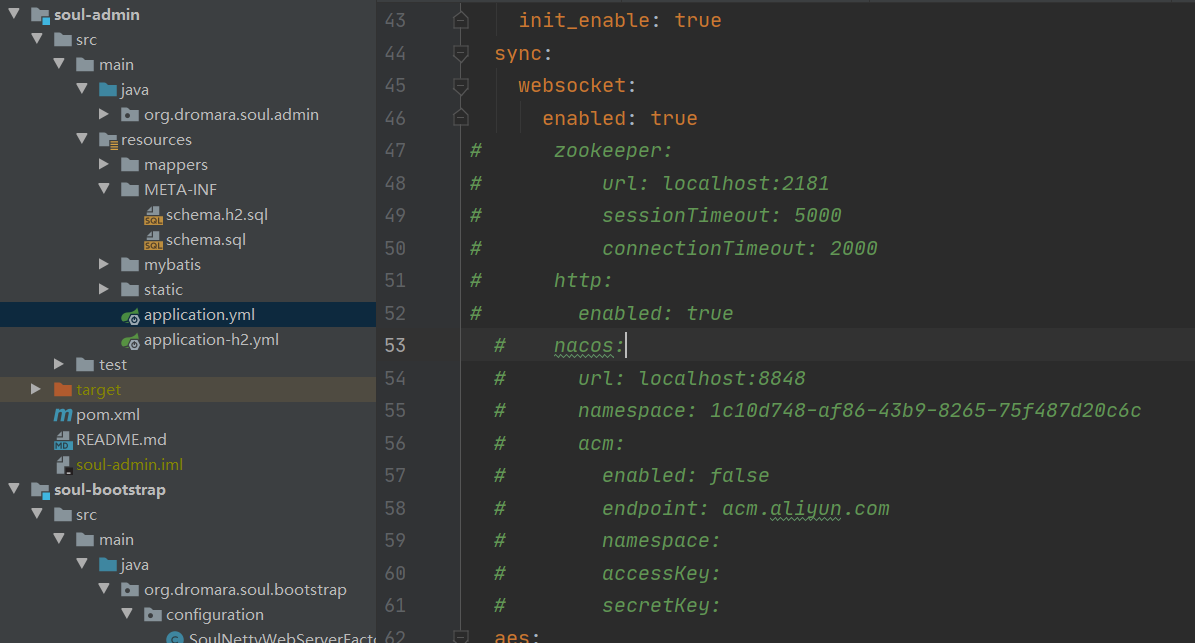
Task: Select schema.sql file
Action: [x=206, y=240]
